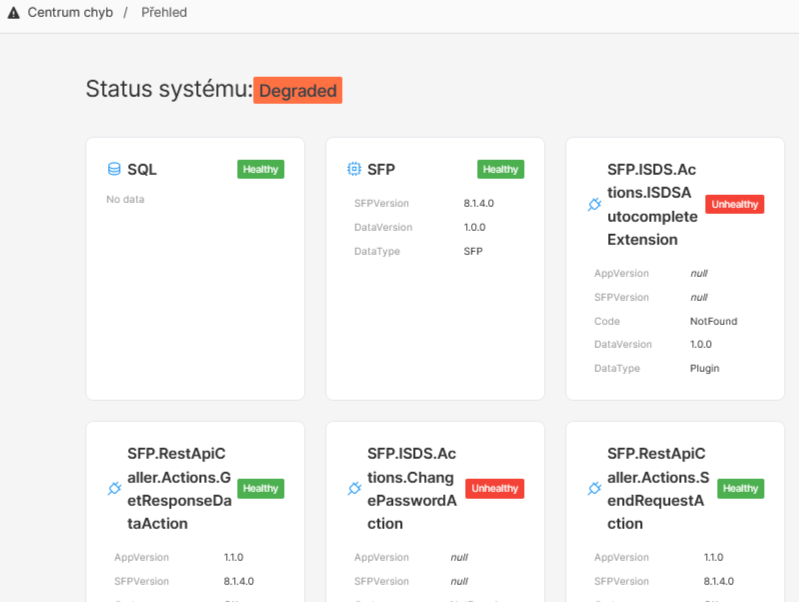Click the Healthy badge on SFP card
The width and height of the screenshot is (799, 602).
(500, 169)
